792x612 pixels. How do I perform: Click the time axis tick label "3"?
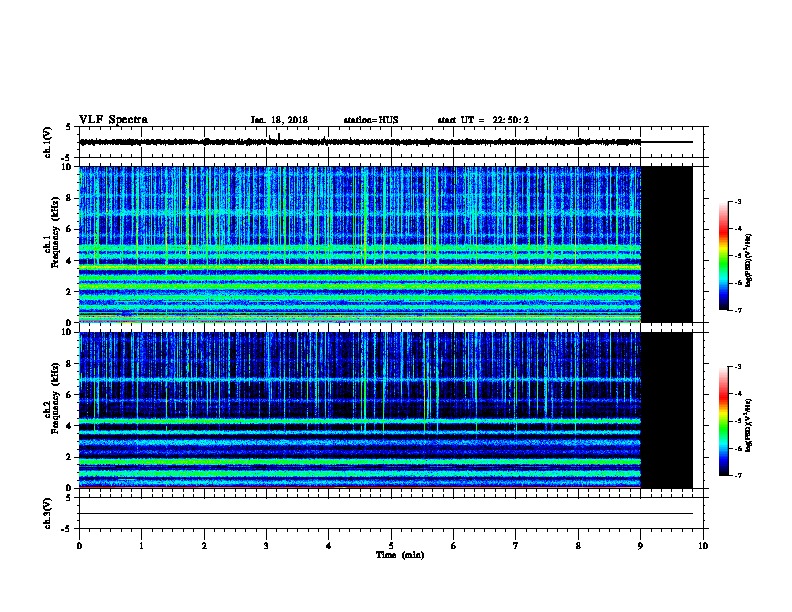click(x=266, y=546)
